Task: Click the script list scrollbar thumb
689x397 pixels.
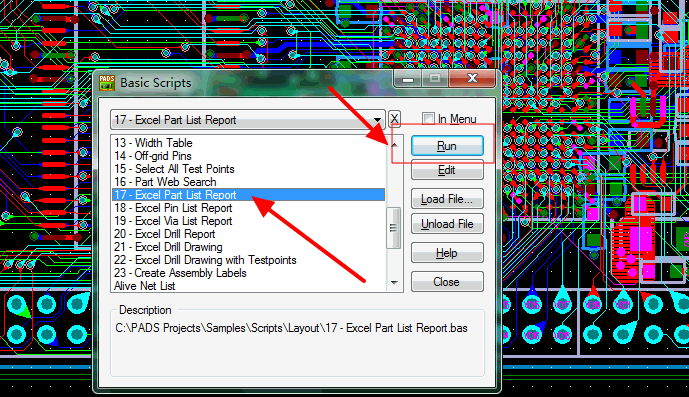Action: (394, 228)
